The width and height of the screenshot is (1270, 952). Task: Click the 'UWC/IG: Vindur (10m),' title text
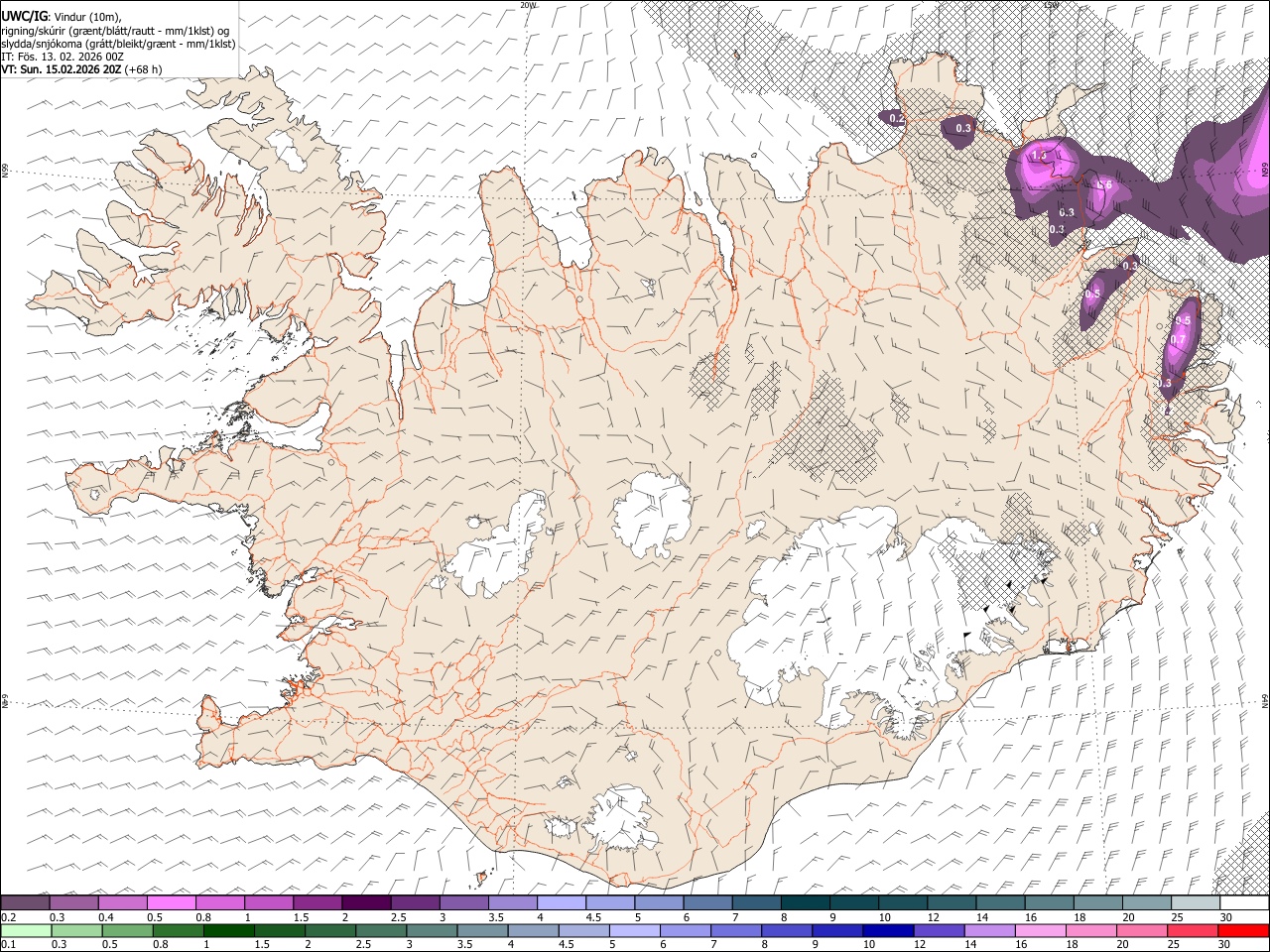click(x=62, y=17)
